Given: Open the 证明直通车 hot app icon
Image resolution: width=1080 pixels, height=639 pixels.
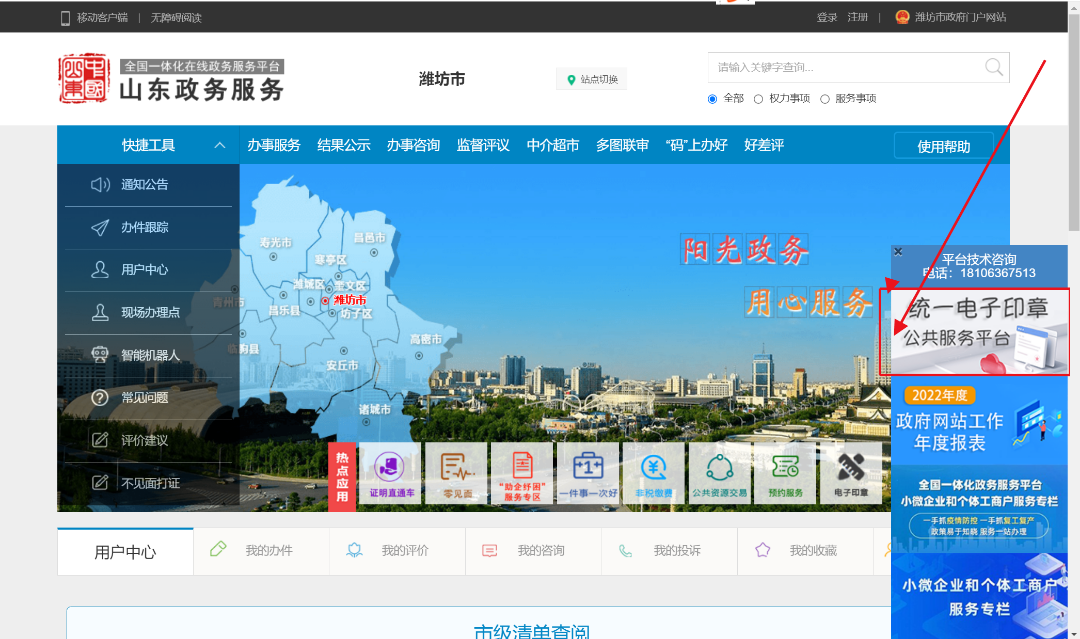Looking at the screenshot, I should pos(391,473).
